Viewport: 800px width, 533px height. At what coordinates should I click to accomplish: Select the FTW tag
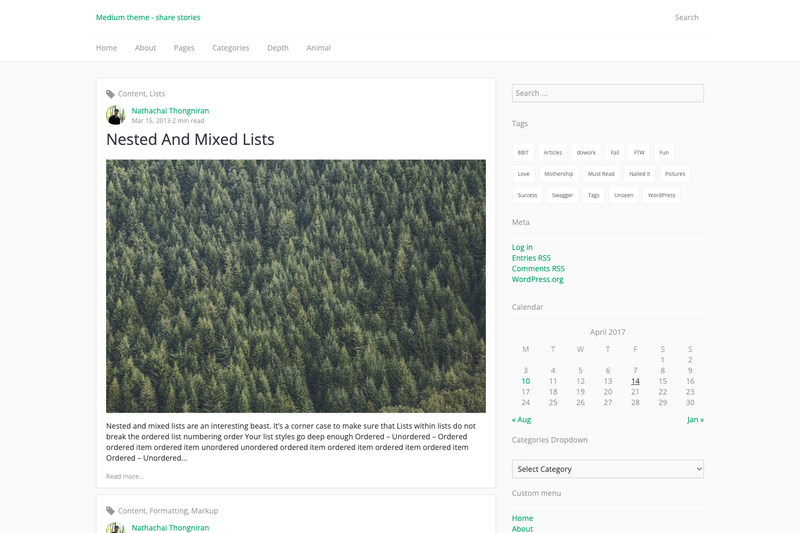(x=639, y=153)
